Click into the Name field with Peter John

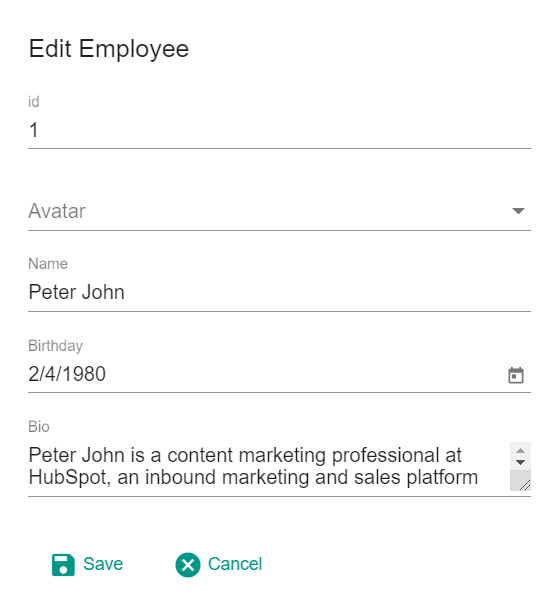pos(279,292)
